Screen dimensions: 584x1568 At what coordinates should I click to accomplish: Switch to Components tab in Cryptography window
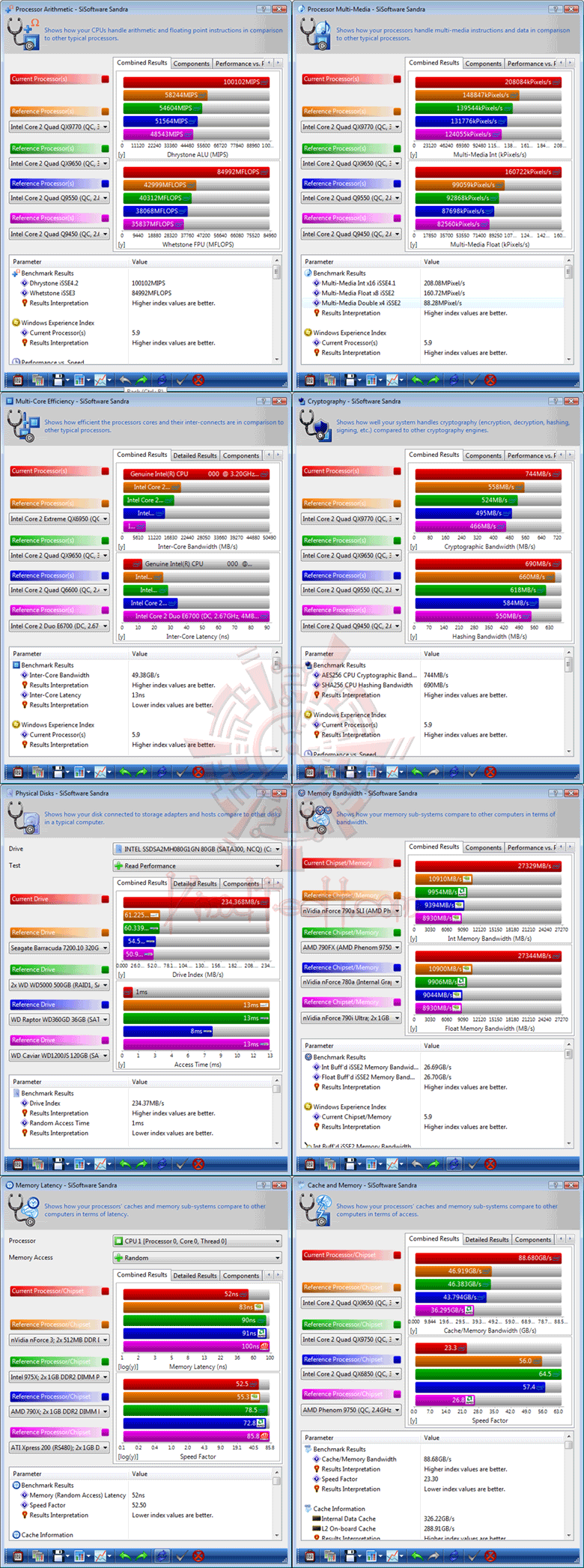click(x=484, y=455)
